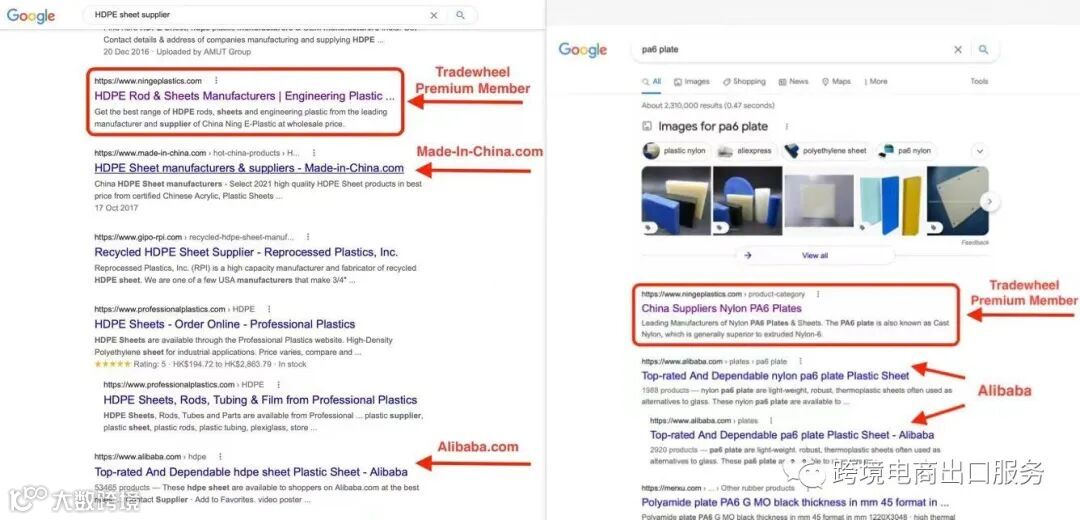Click Feedback under image results
The width and height of the screenshot is (1080, 520).
[x=975, y=242]
